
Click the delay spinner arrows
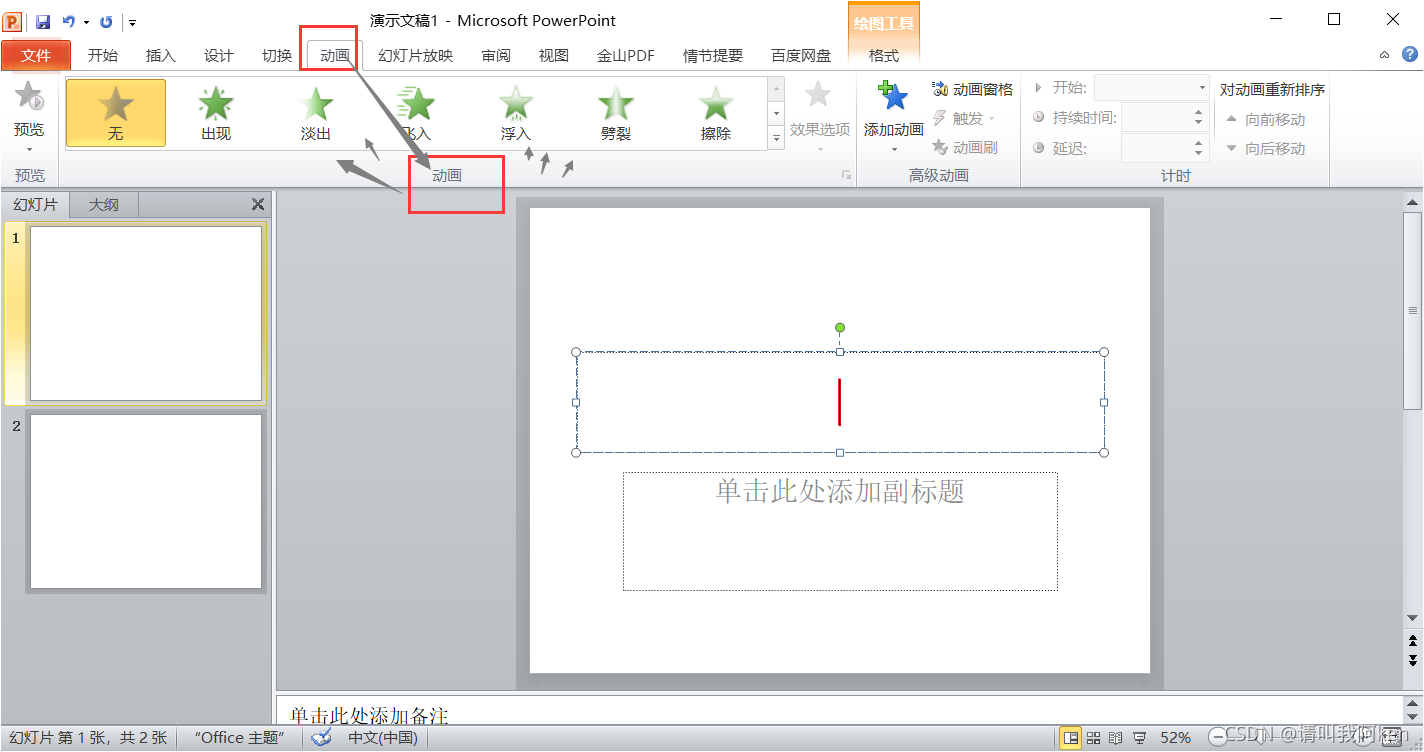coord(1201,148)
